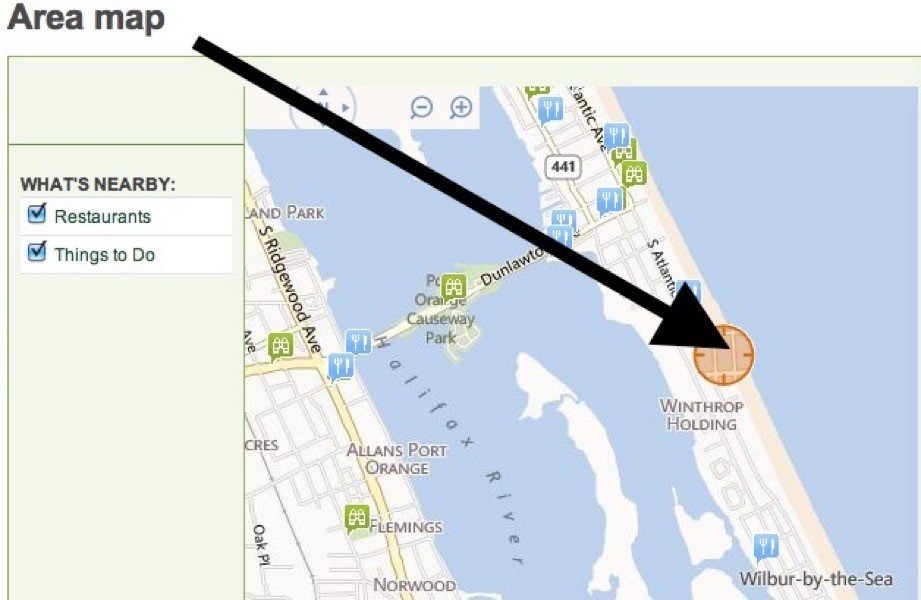This screenshot has height=600, width=921.
Task: Select the binoculars marker left of S Ridgewood Ave
Action: (x=281, y=347)
